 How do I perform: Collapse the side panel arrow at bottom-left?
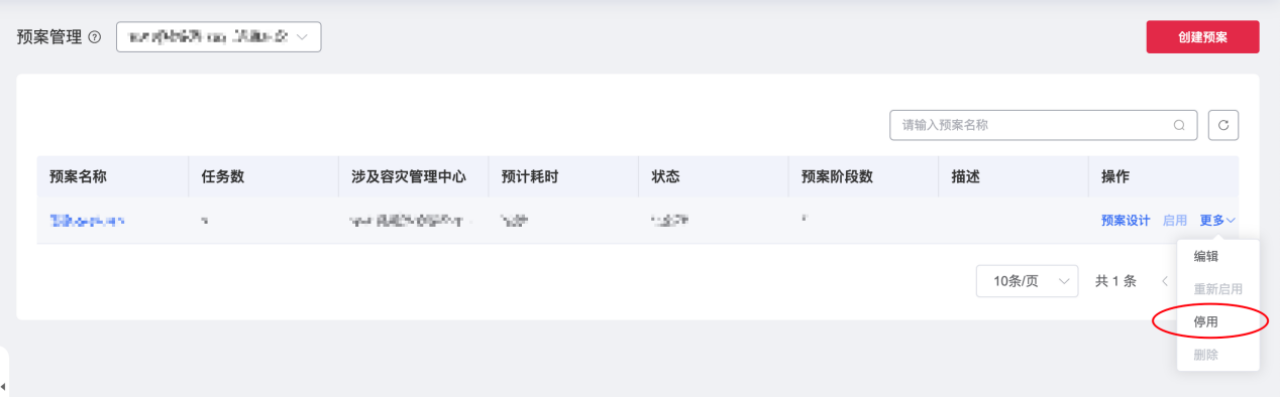click(4, 386)
